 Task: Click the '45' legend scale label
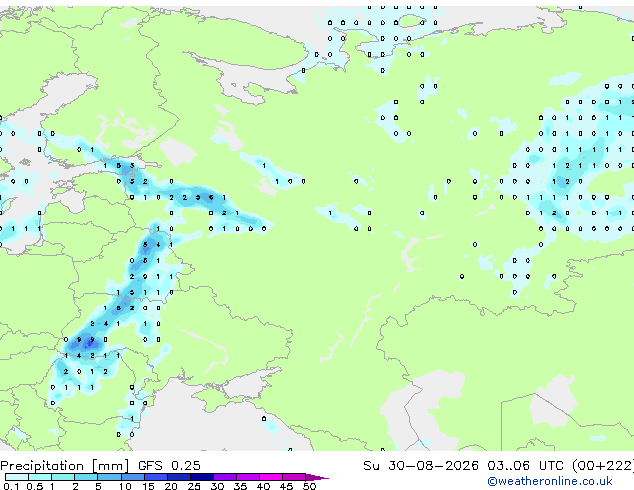click(286, 486)
